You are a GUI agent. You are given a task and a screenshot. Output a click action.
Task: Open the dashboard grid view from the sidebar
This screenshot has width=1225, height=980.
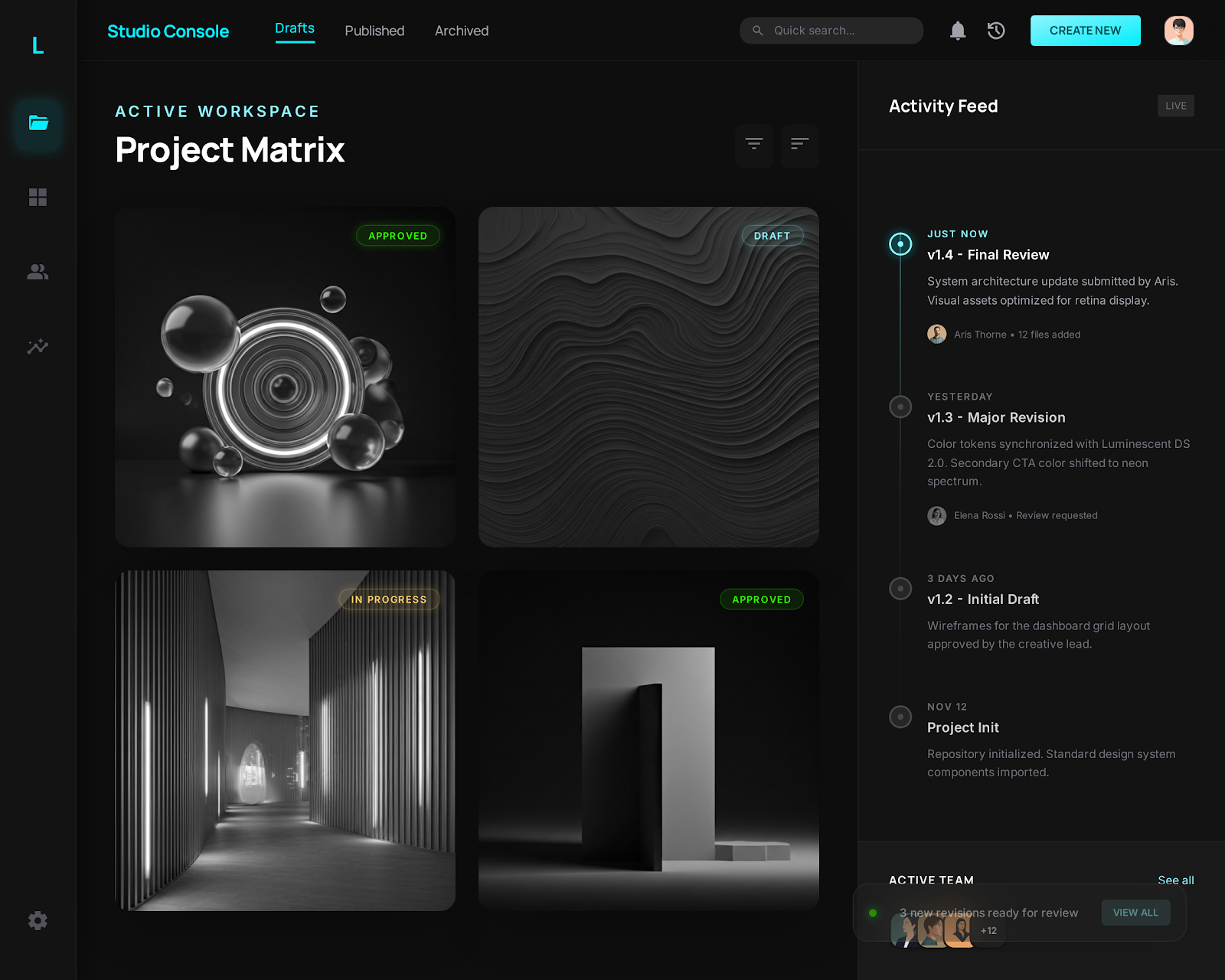pyautogui.click(x=38, y=198)
